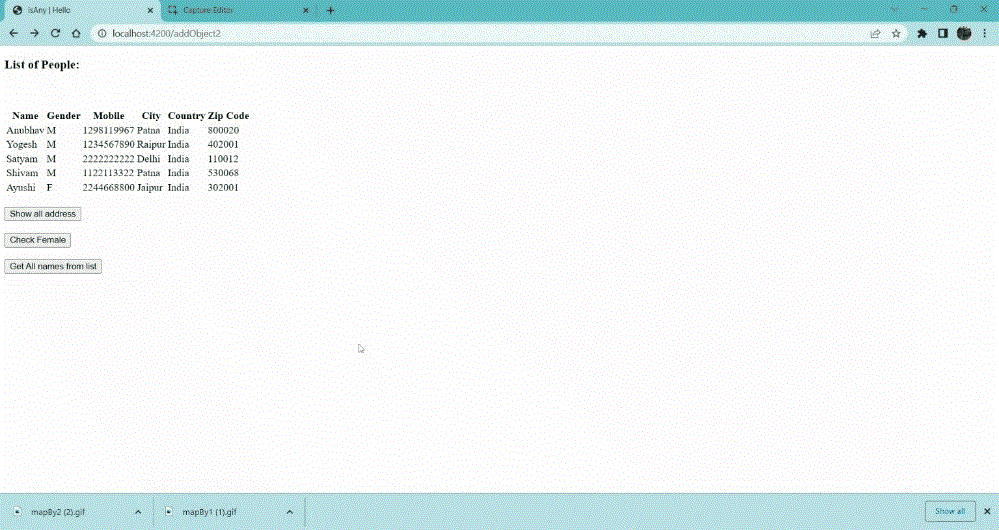
Task: Toggle the browser side panel
Action: point(943,33)
